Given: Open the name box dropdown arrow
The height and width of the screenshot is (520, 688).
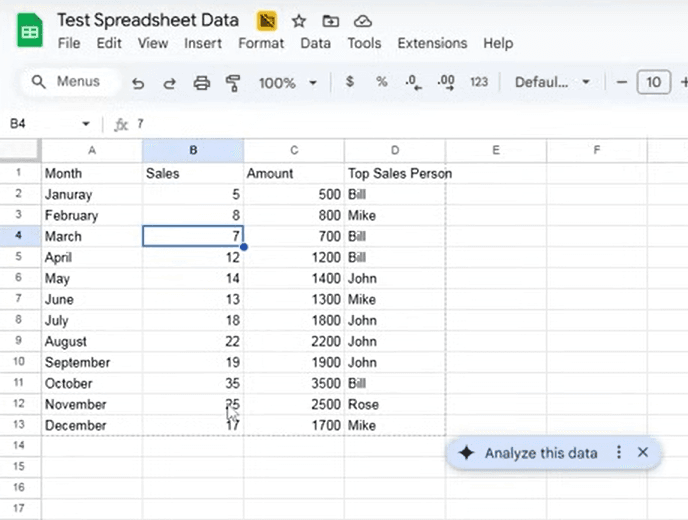Looking at the screenshot, I should point(86,124).
